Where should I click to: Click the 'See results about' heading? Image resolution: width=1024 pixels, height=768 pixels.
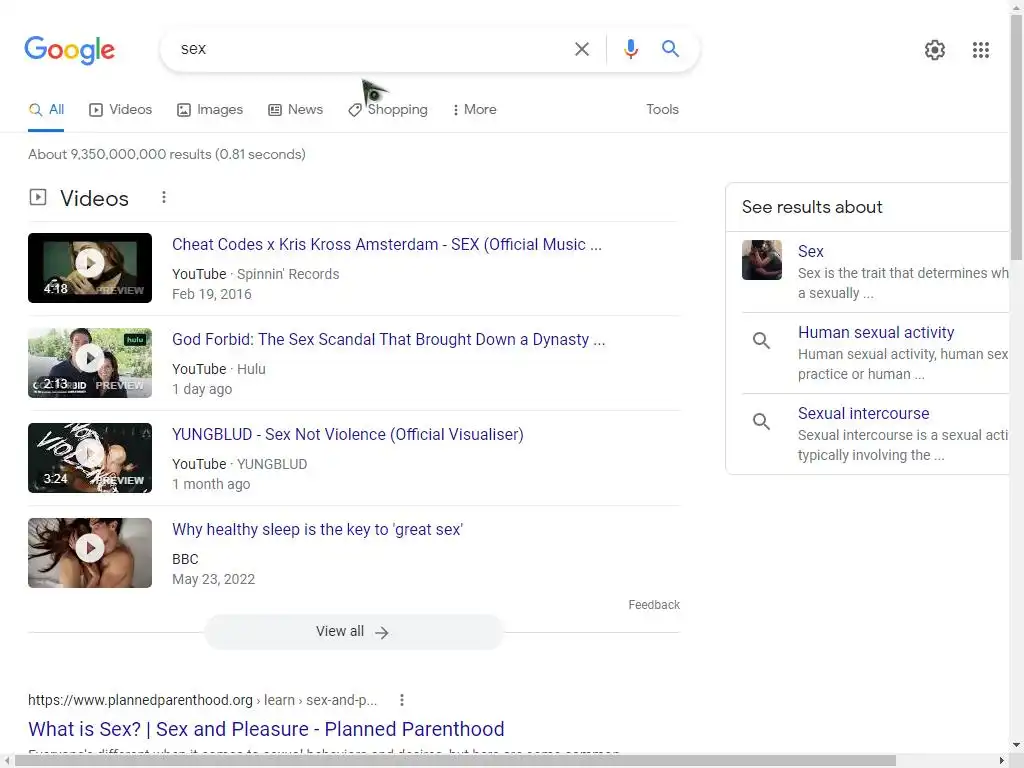[x=812, y=207]
